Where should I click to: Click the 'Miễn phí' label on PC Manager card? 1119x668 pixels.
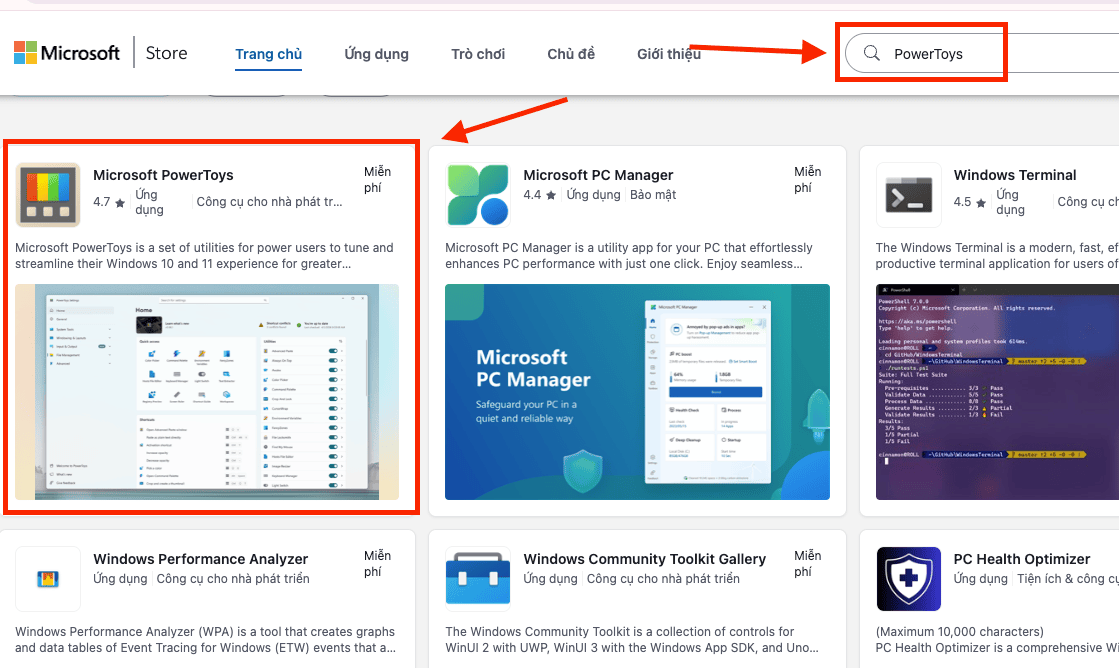coord(808,179)
